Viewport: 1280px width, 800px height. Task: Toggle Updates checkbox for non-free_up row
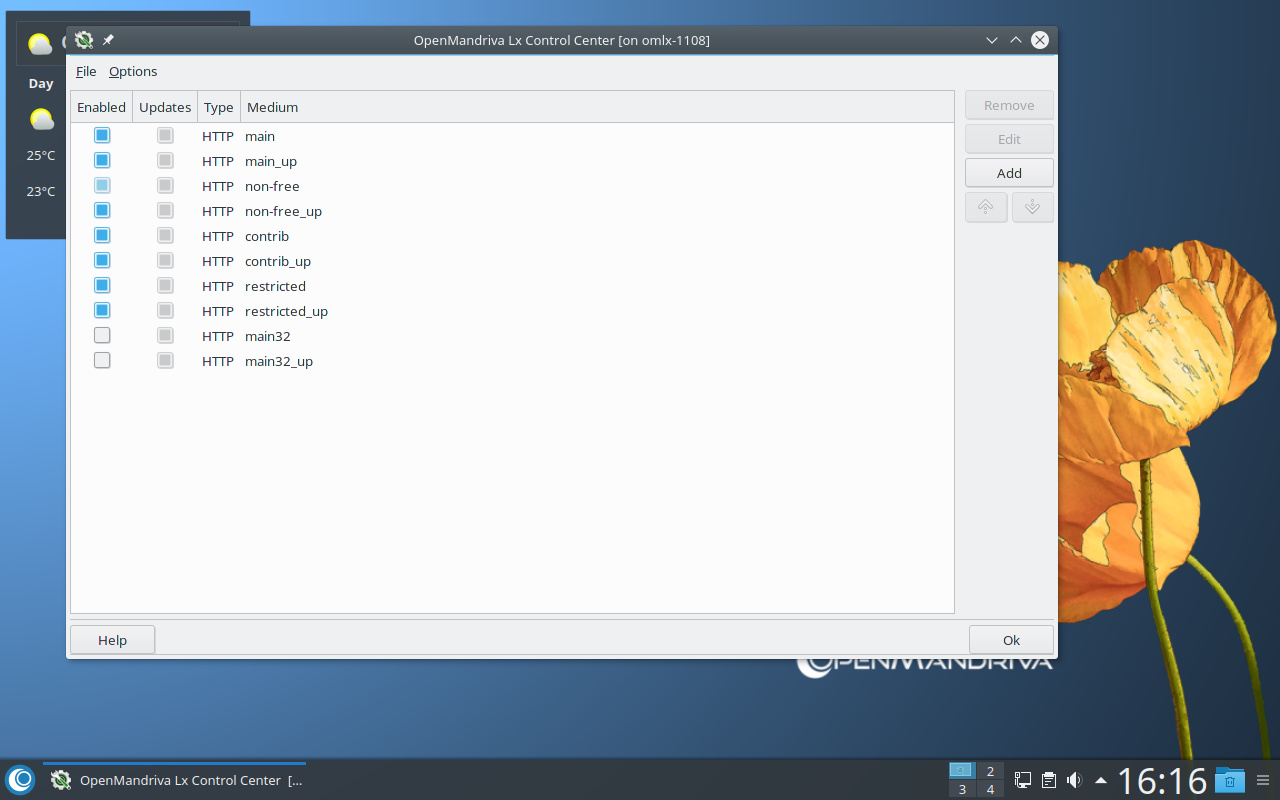click(x=165, y=210)
